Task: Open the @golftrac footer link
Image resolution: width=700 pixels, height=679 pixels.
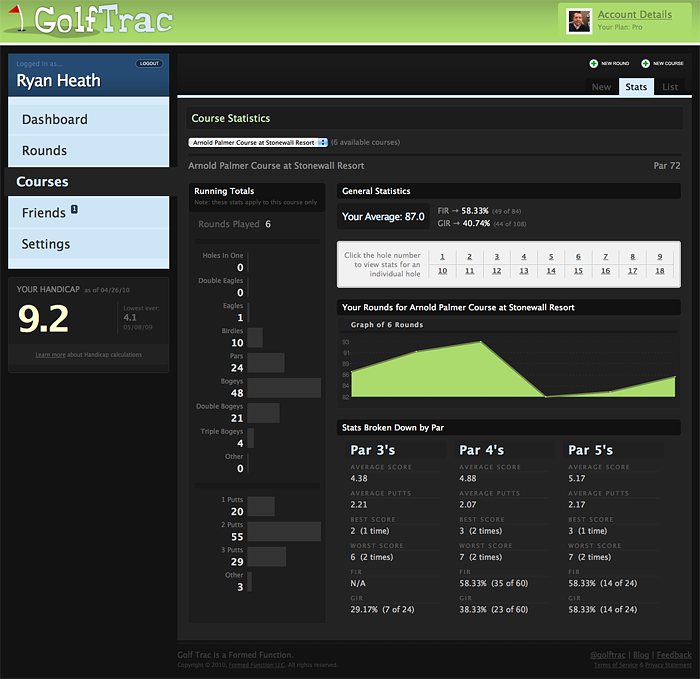Action: tap(608, 655)
